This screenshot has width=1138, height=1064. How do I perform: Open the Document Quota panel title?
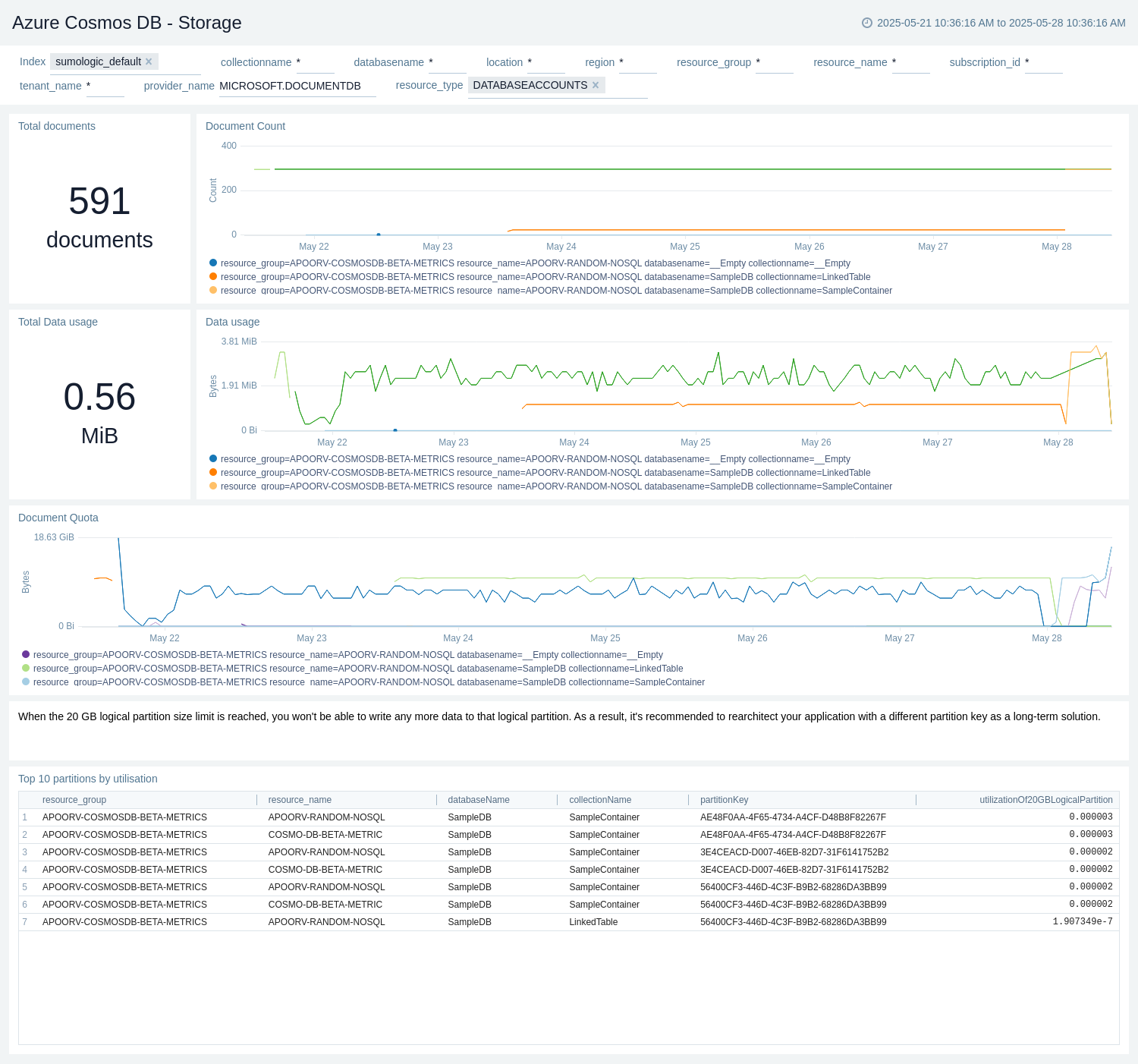[x=58, y=518]
